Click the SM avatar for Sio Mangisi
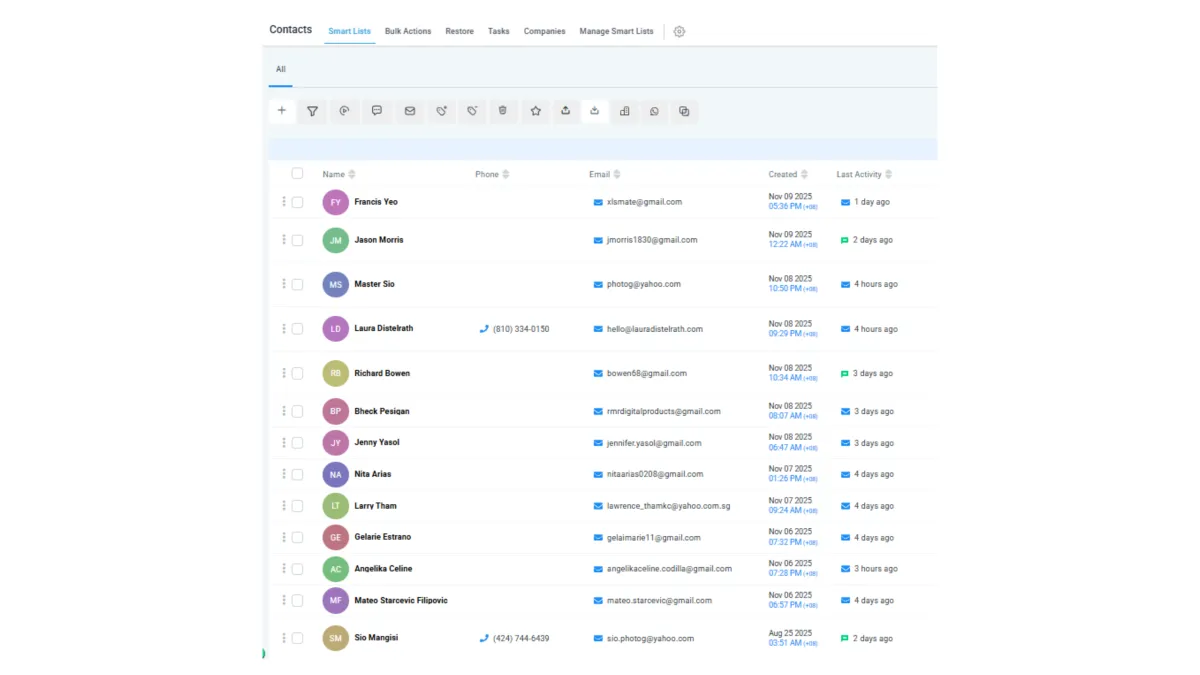The width and height of the screenshot is (1200, 675). tap(335, 638)
